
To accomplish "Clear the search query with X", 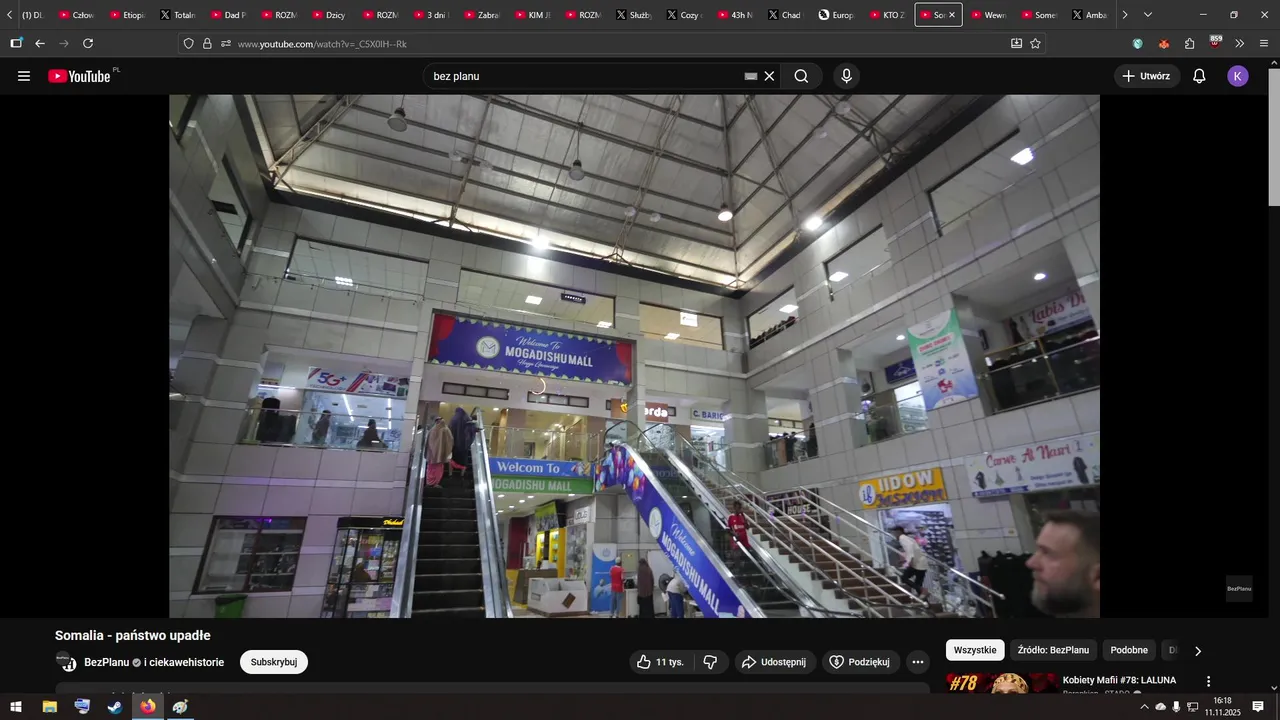I will pyautogui.click(x=769, y=76).
